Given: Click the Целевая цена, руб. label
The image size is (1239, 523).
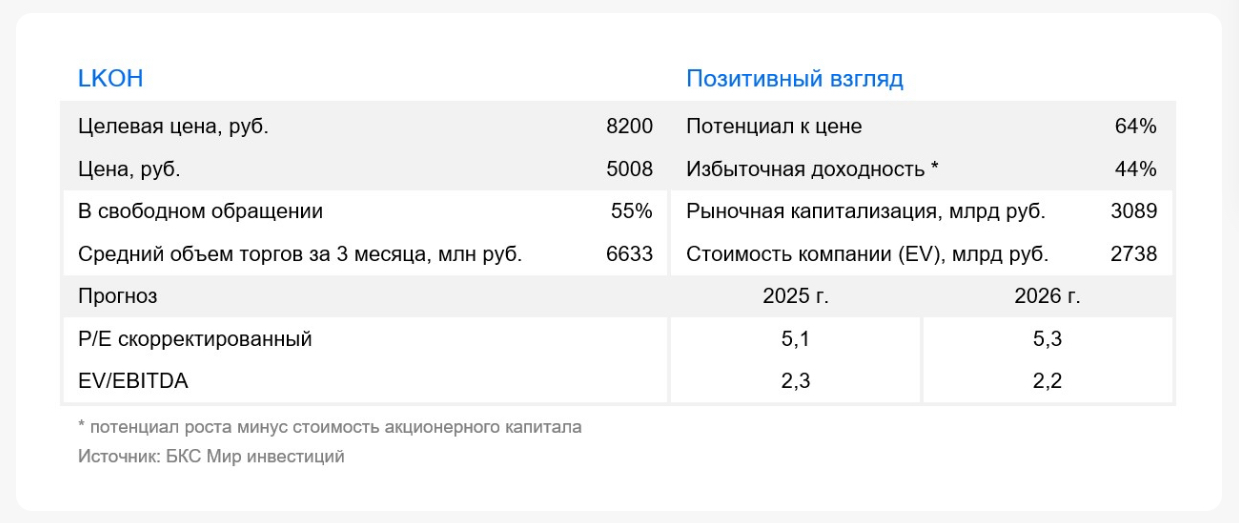Looking at the screenshot, I should 173,127.
